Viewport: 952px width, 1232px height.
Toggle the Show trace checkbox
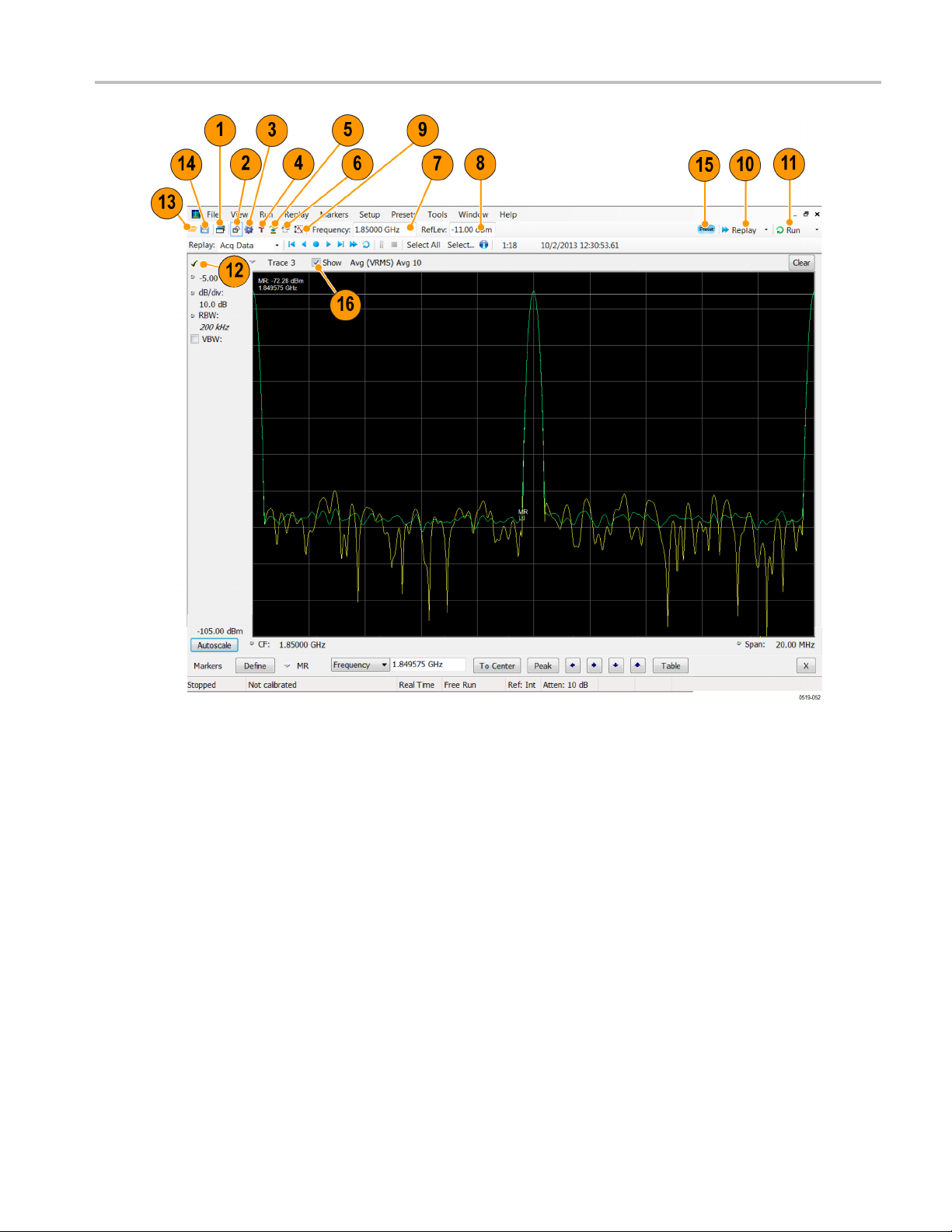pyautogui.click(x=316, y=263)
